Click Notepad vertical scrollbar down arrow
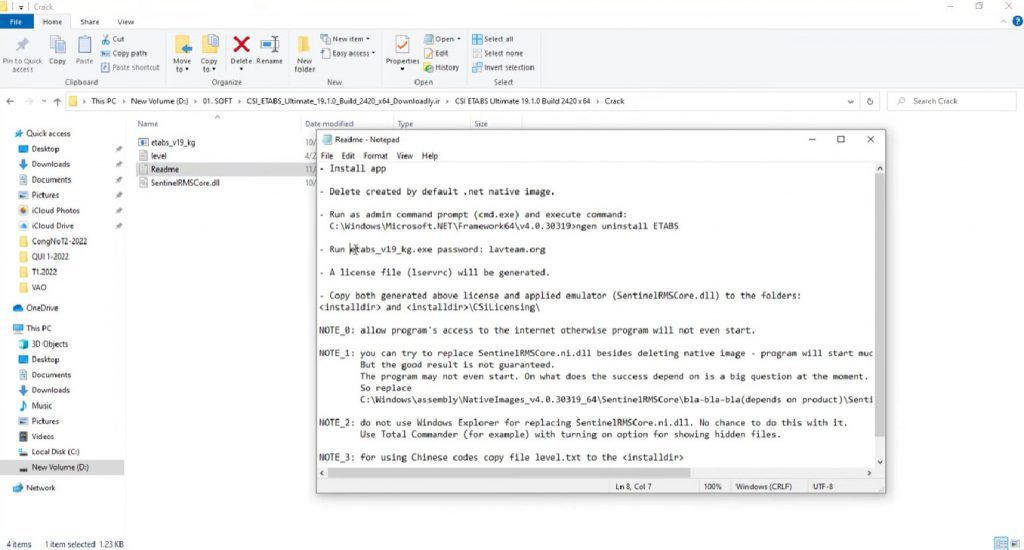Viewport: 1024px width, 550px height. [880, 462]
